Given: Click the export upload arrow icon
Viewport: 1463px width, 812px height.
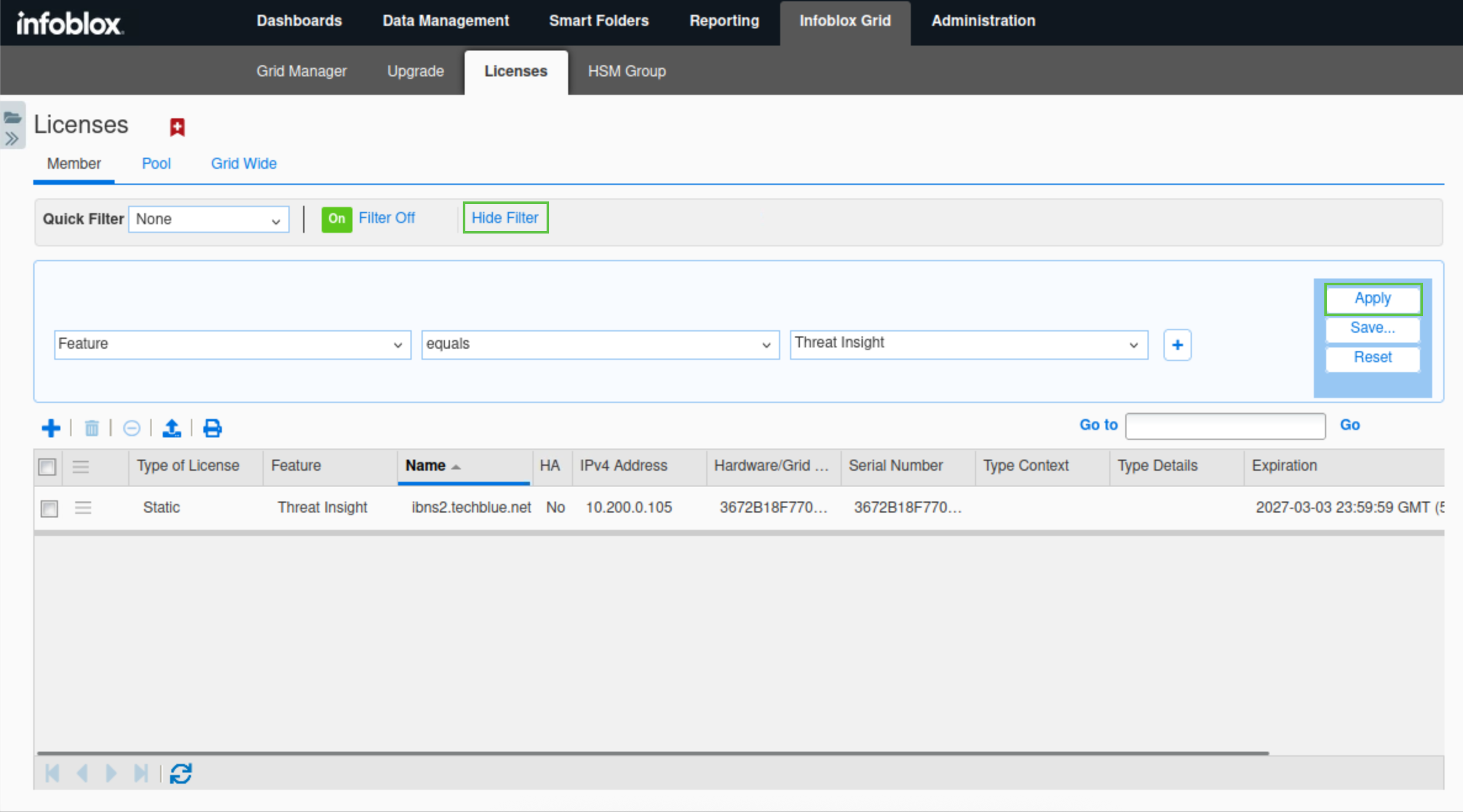Looking at the screenshot, I should 171,428.
